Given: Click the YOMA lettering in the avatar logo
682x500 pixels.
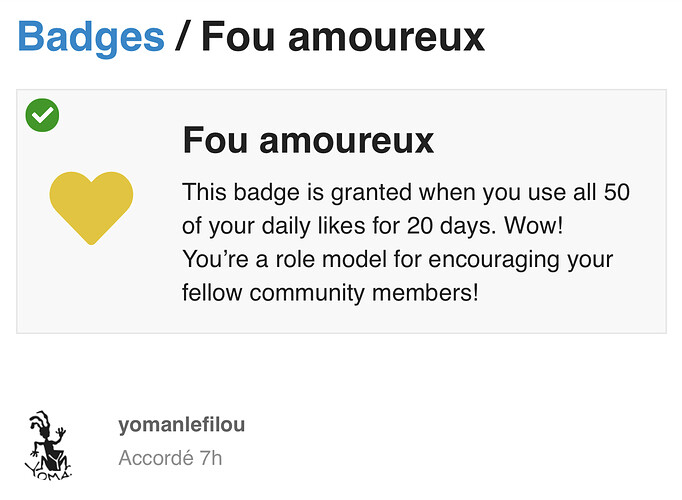Looking at the screenshot, I should pos(48,473).
